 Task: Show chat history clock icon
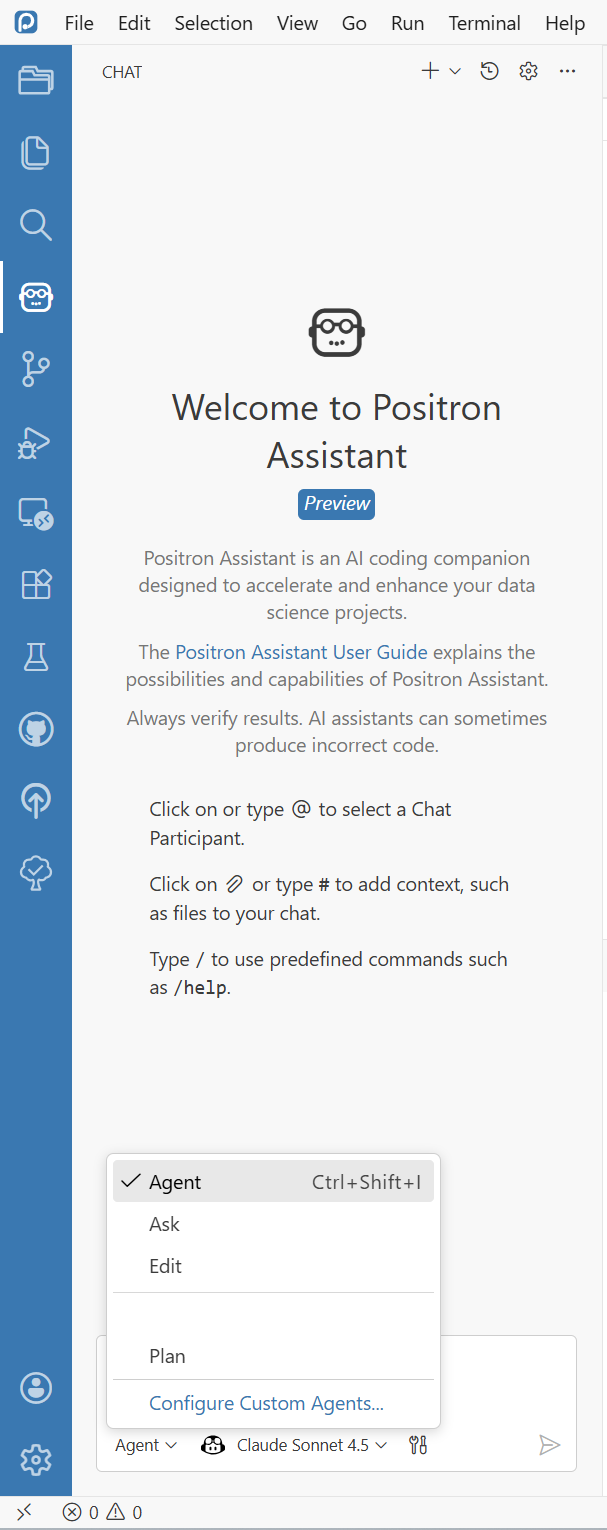click(x=489, y=71)
